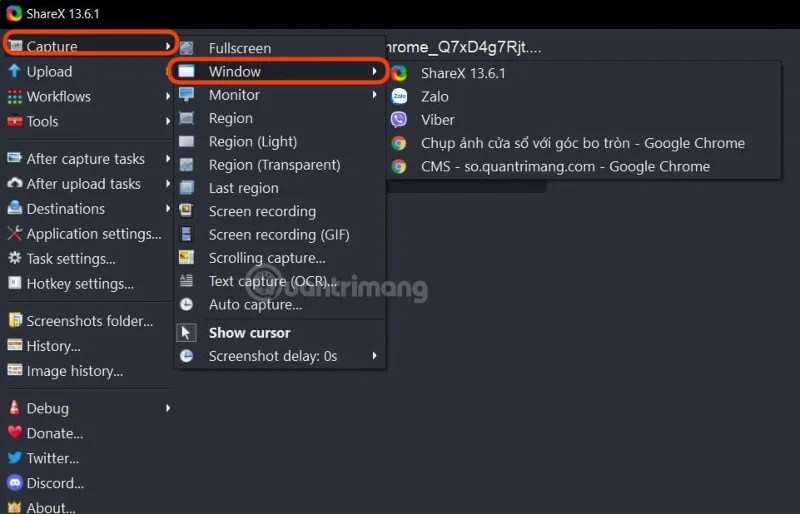Click the Auto capture clock icon
This screenshot has height=514, width=800.
186,304
